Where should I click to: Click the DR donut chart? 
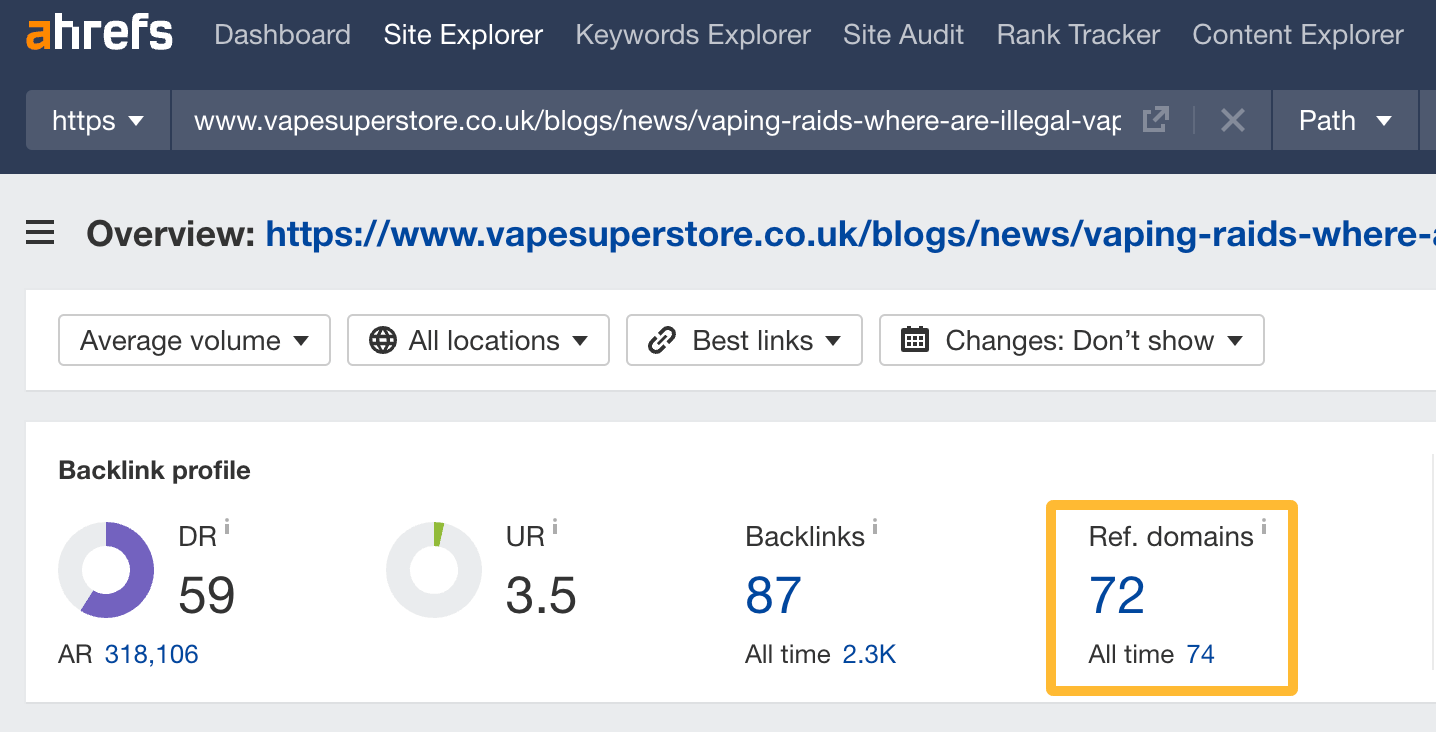point(106,569)
